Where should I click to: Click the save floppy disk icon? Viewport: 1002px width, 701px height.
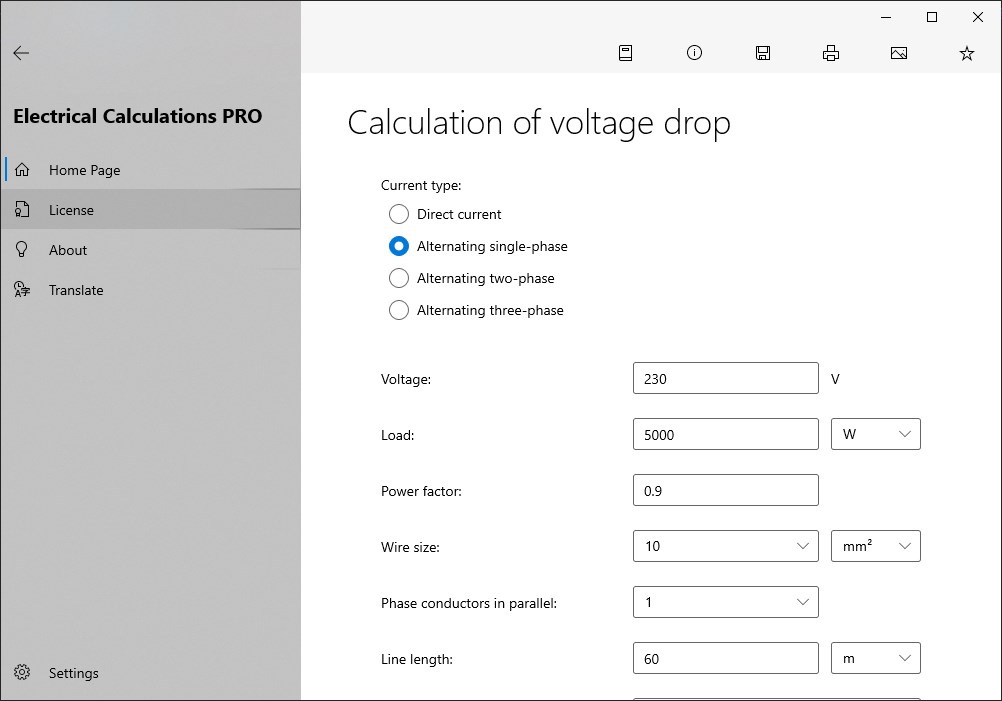pyautogui.click(x=763, y=54)
